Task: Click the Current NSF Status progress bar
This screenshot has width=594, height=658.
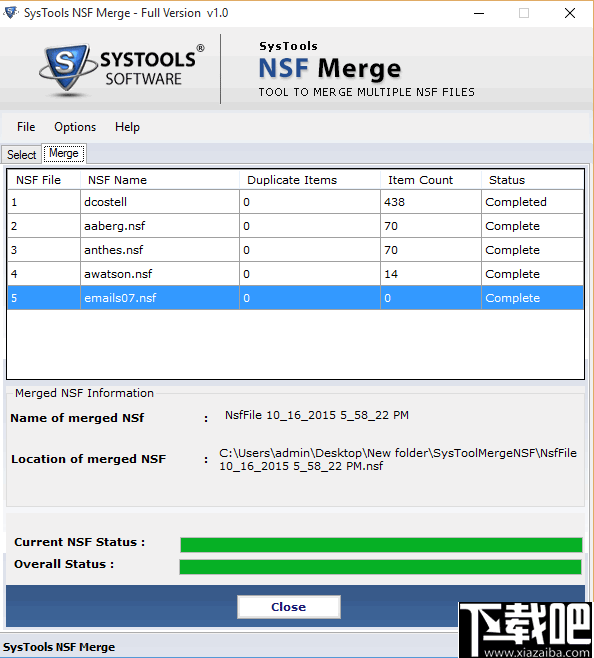Action: [381, 545]
